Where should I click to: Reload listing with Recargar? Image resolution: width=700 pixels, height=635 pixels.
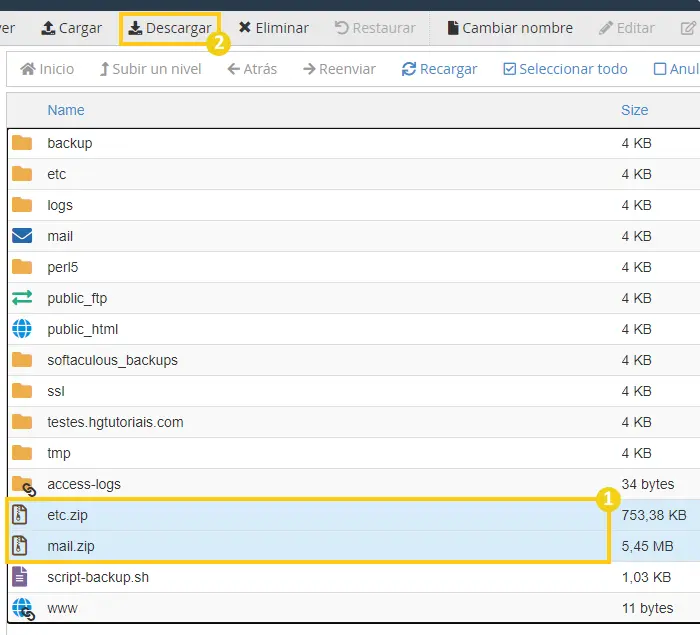[x=439, y=69]
